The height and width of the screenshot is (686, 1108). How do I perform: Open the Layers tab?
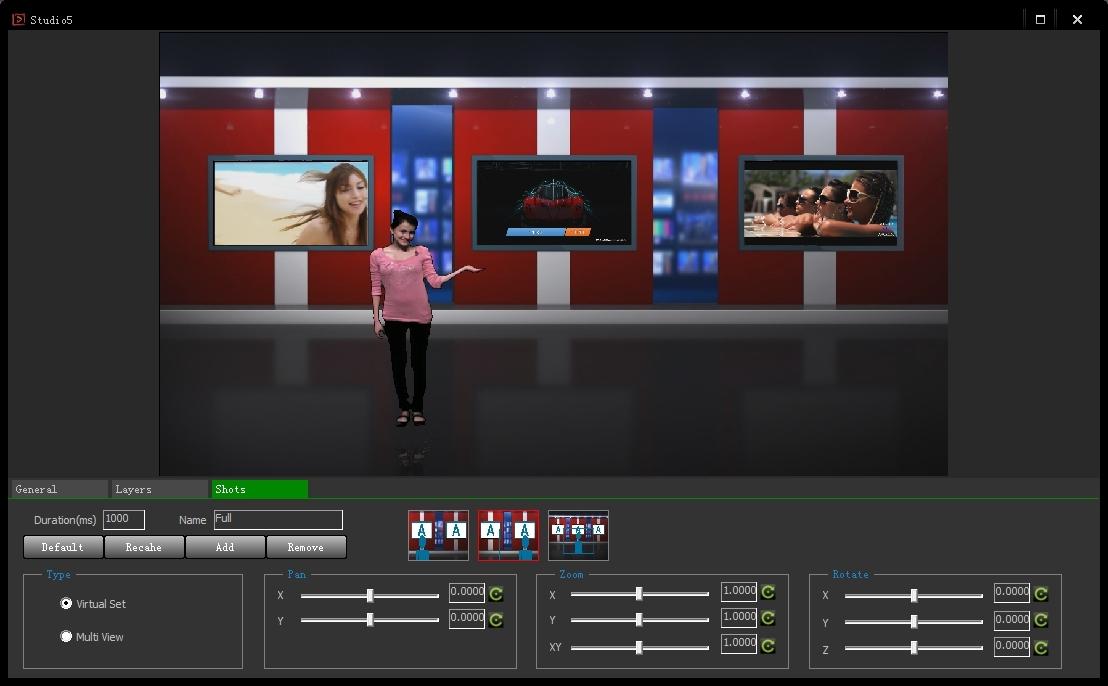point(159,489)
